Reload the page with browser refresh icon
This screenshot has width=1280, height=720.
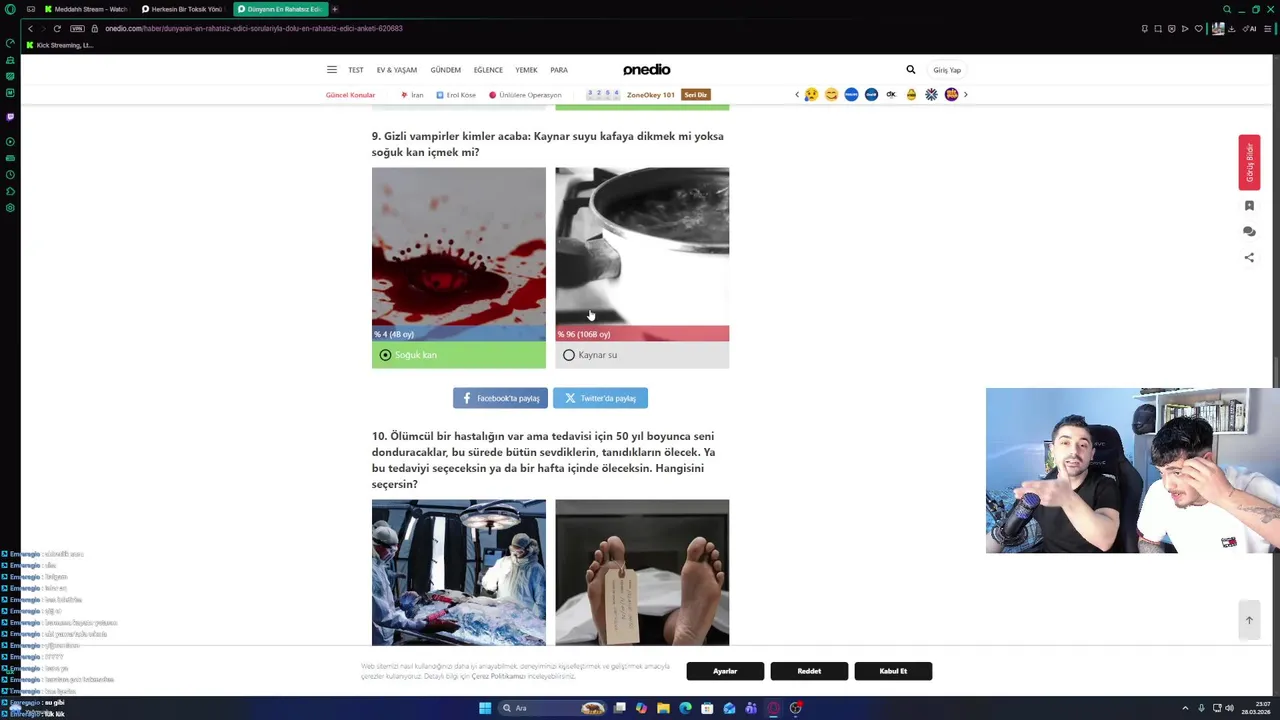tap(57, 28)
